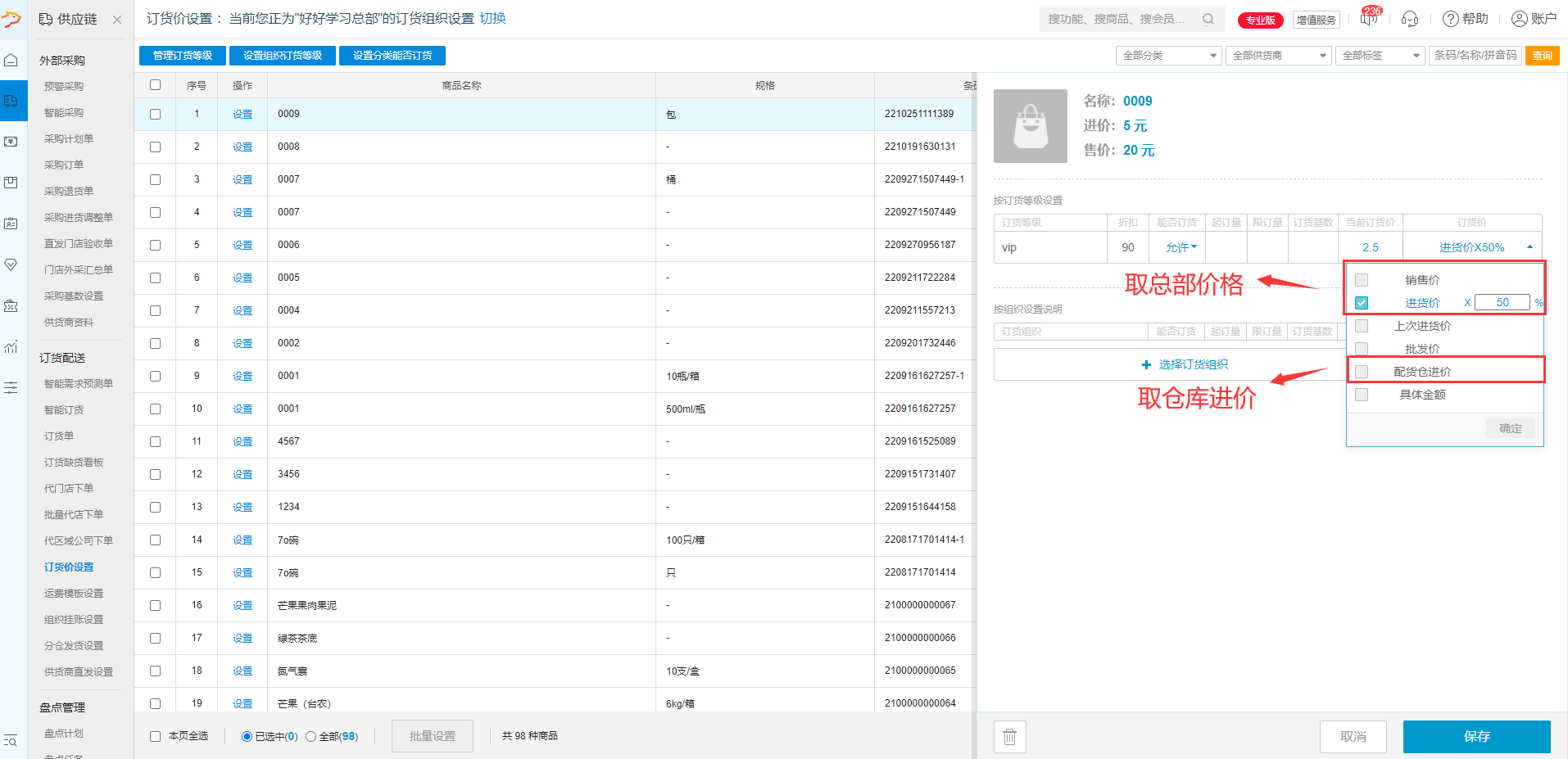This screenshot has width=1568, height=759.
Task: Open 运费模板设置 in sidebar
Action: click(x=74, y=593)
